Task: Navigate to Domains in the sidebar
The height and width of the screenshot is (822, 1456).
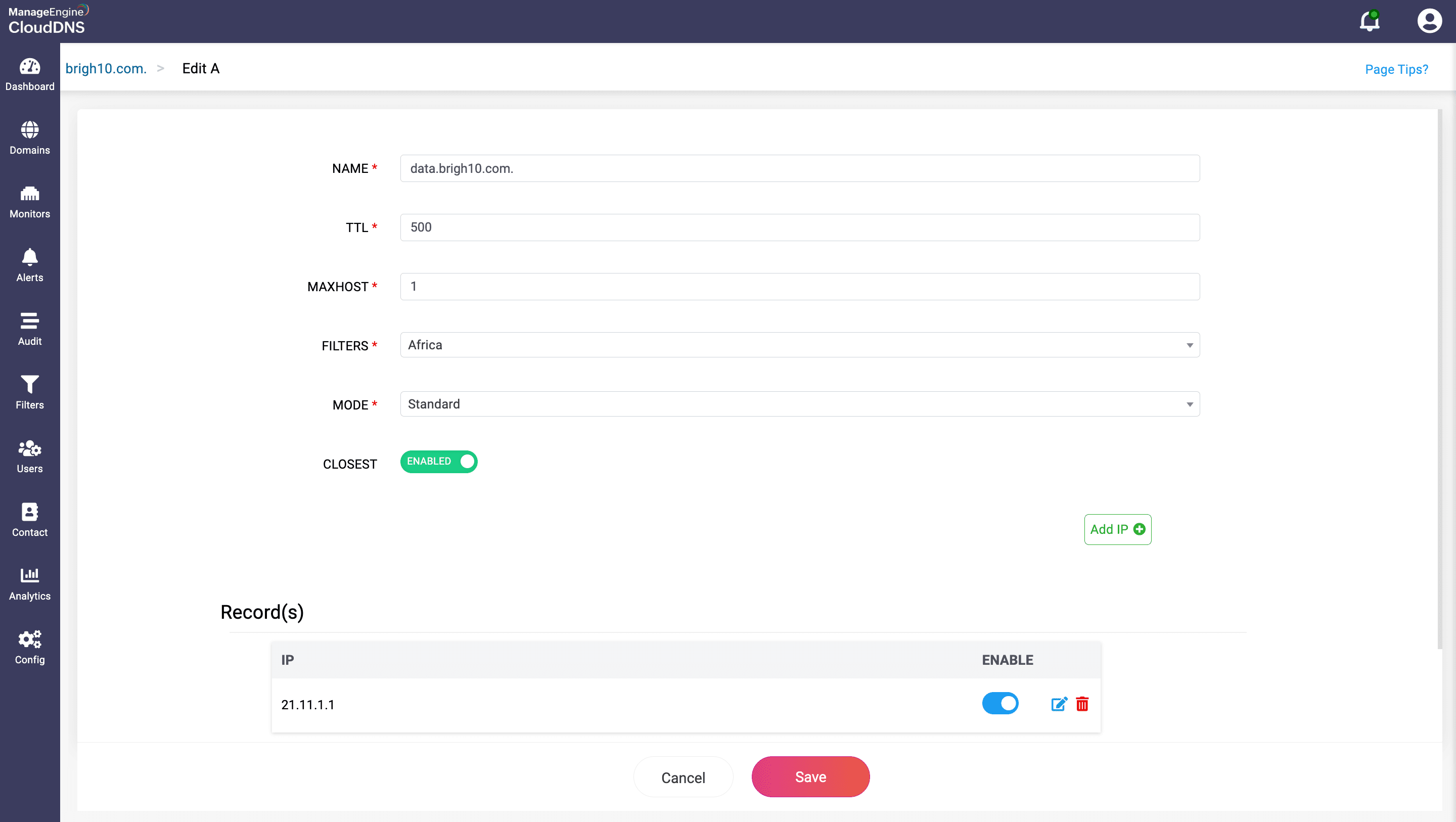Action: click(30, 138)
